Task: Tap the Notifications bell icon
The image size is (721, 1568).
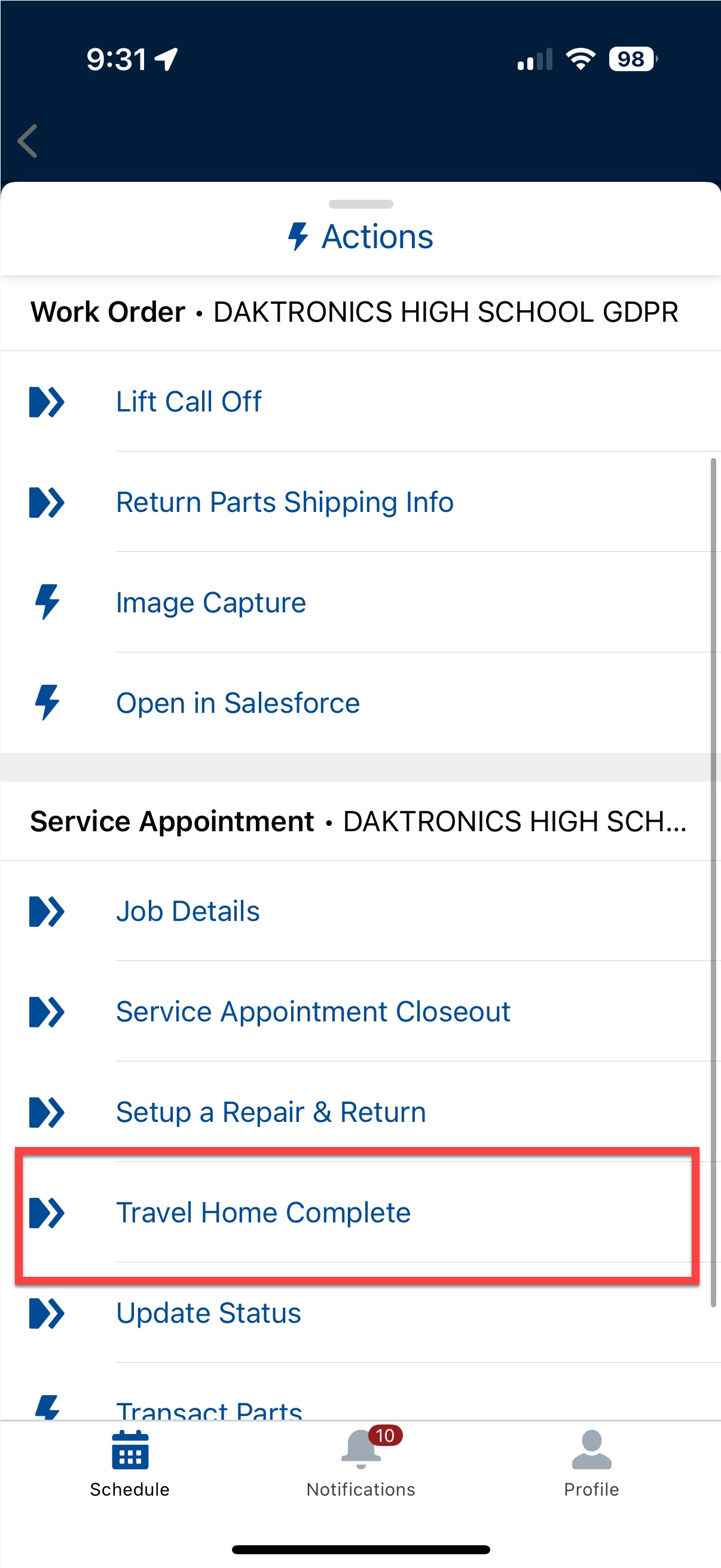Action: coord(361,1448)
